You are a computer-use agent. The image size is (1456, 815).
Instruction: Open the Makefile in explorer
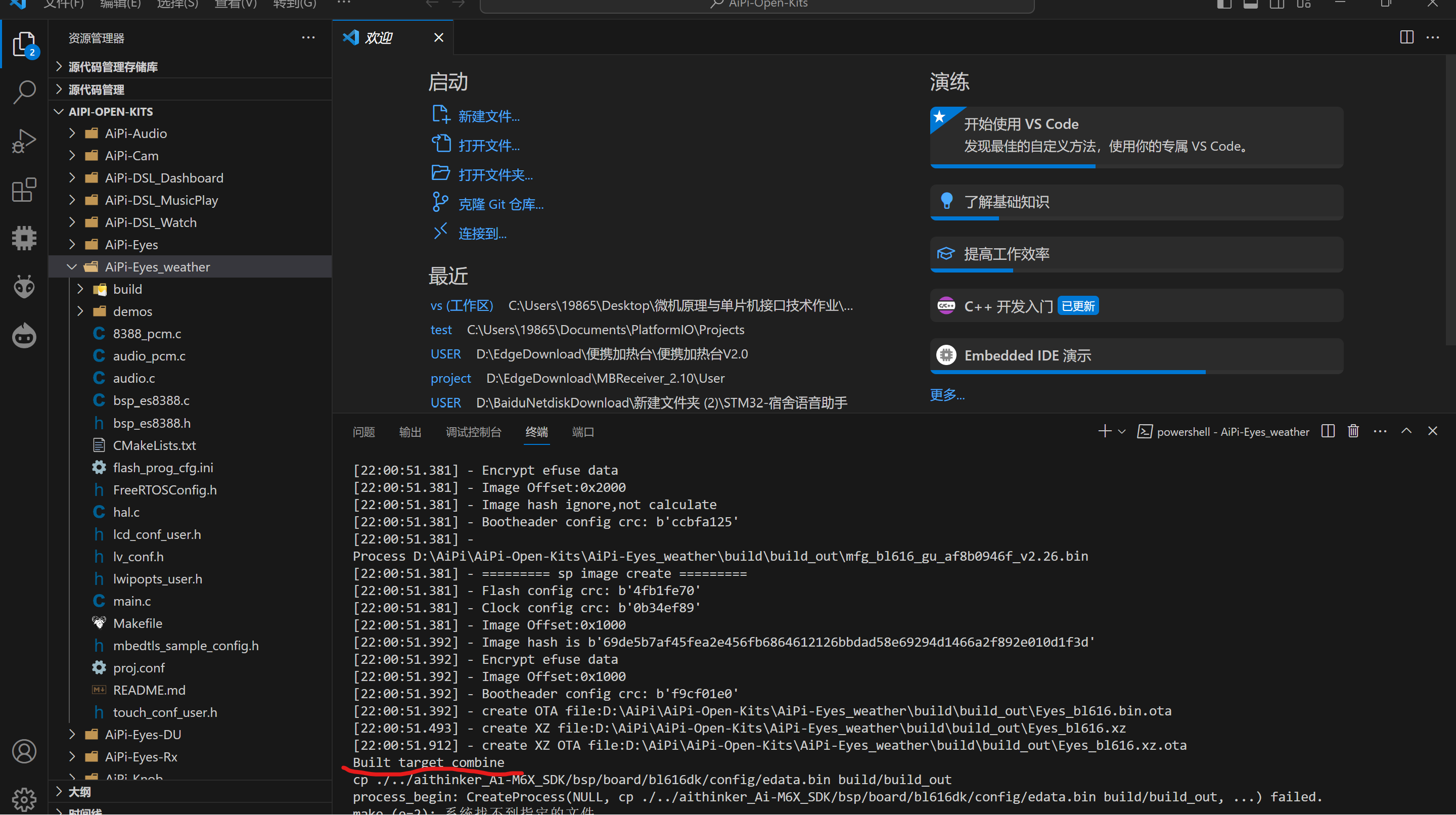pyautogui.click(x=190, y=624)
